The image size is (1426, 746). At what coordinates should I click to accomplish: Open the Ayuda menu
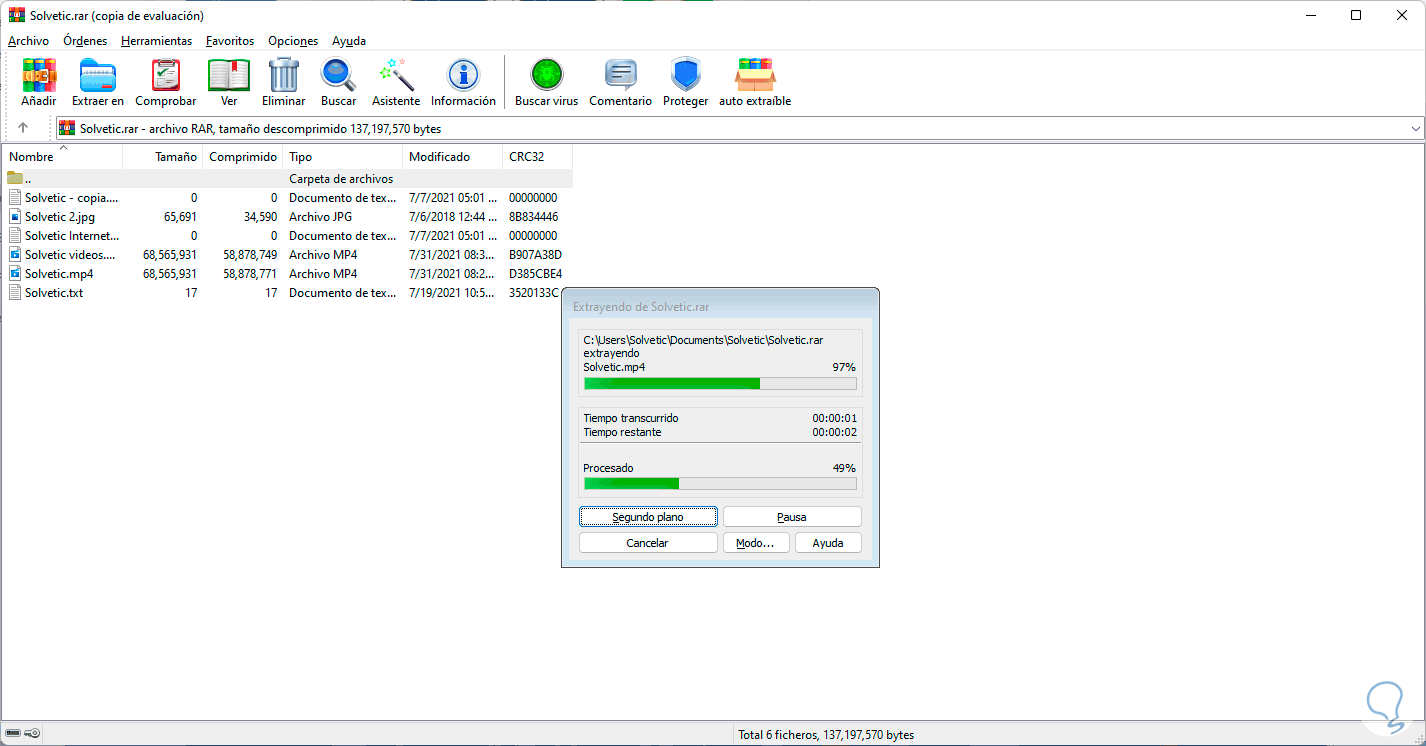tap(349, 41)
